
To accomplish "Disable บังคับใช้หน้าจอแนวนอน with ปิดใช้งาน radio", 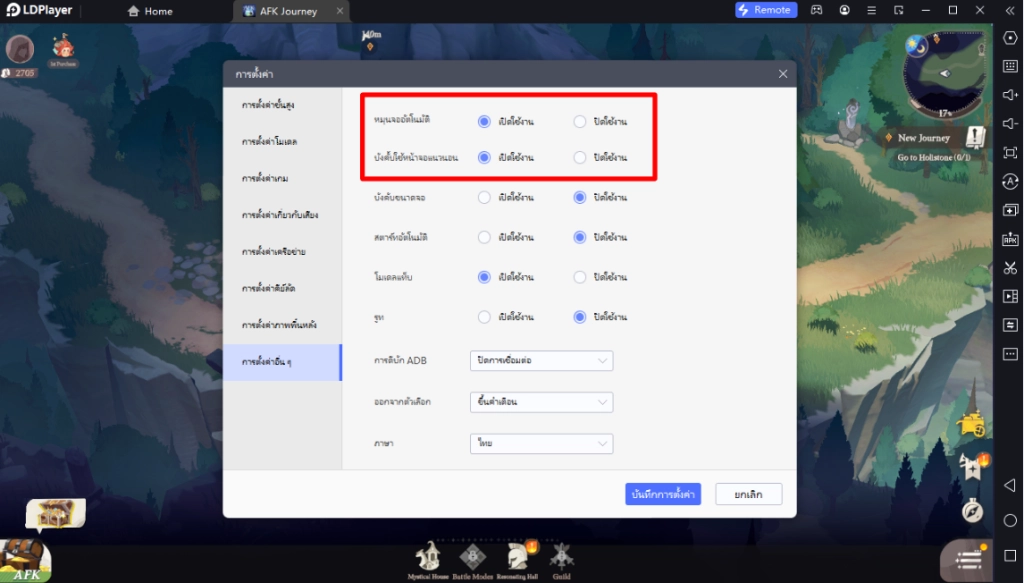I will [x=579, y=157].
